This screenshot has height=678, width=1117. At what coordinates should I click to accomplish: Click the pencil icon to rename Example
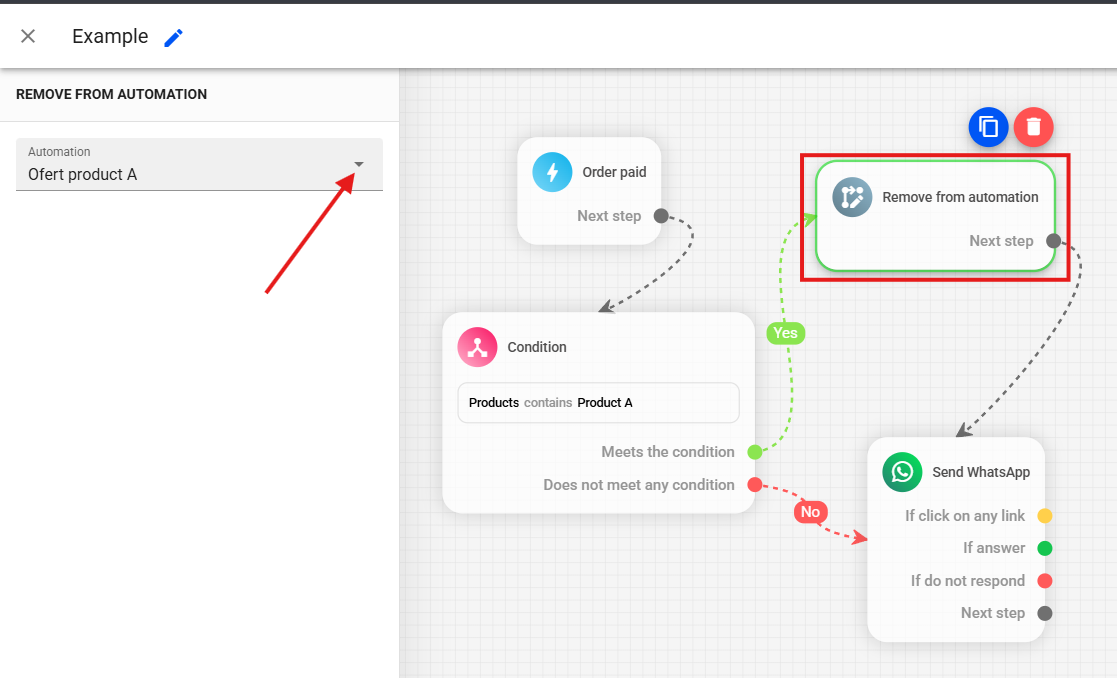[x=174, y=37]
